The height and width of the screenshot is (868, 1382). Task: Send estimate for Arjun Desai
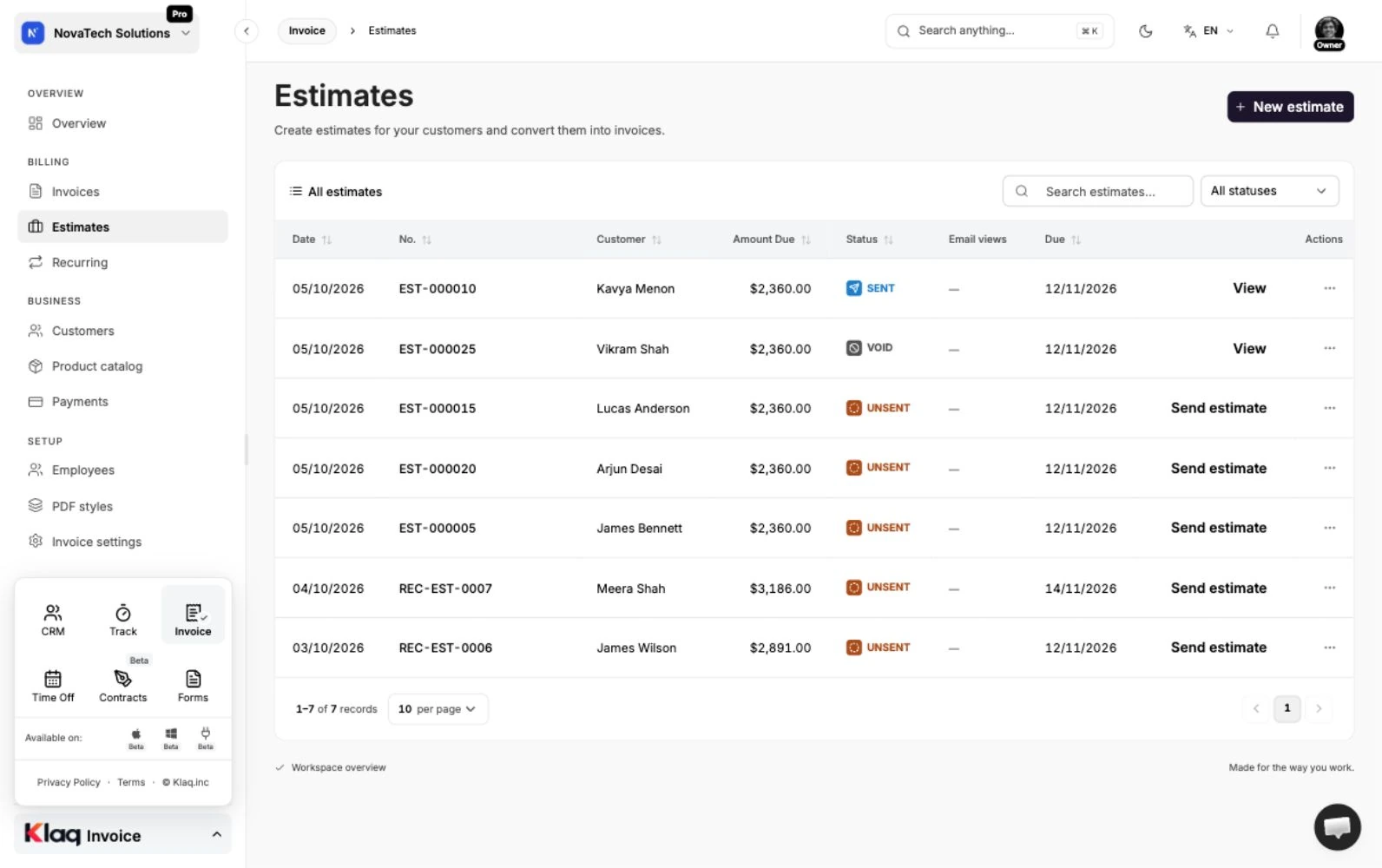tap(1218, 468)
